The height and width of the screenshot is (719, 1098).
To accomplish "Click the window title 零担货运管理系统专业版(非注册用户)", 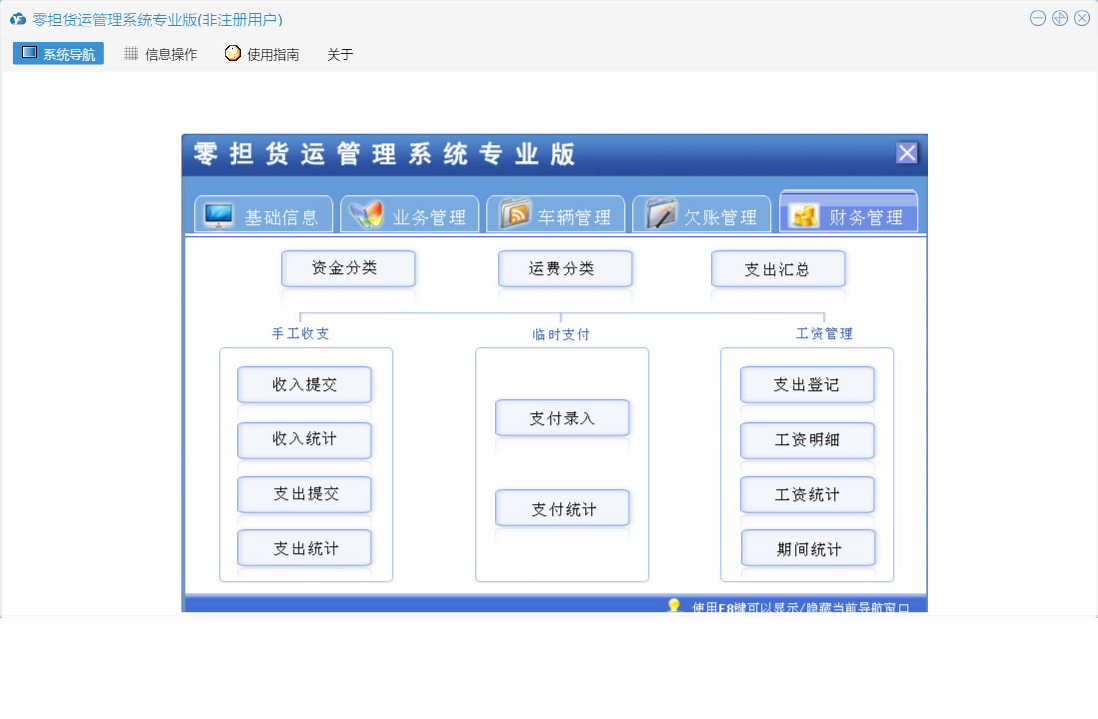I will click(157, 20).
